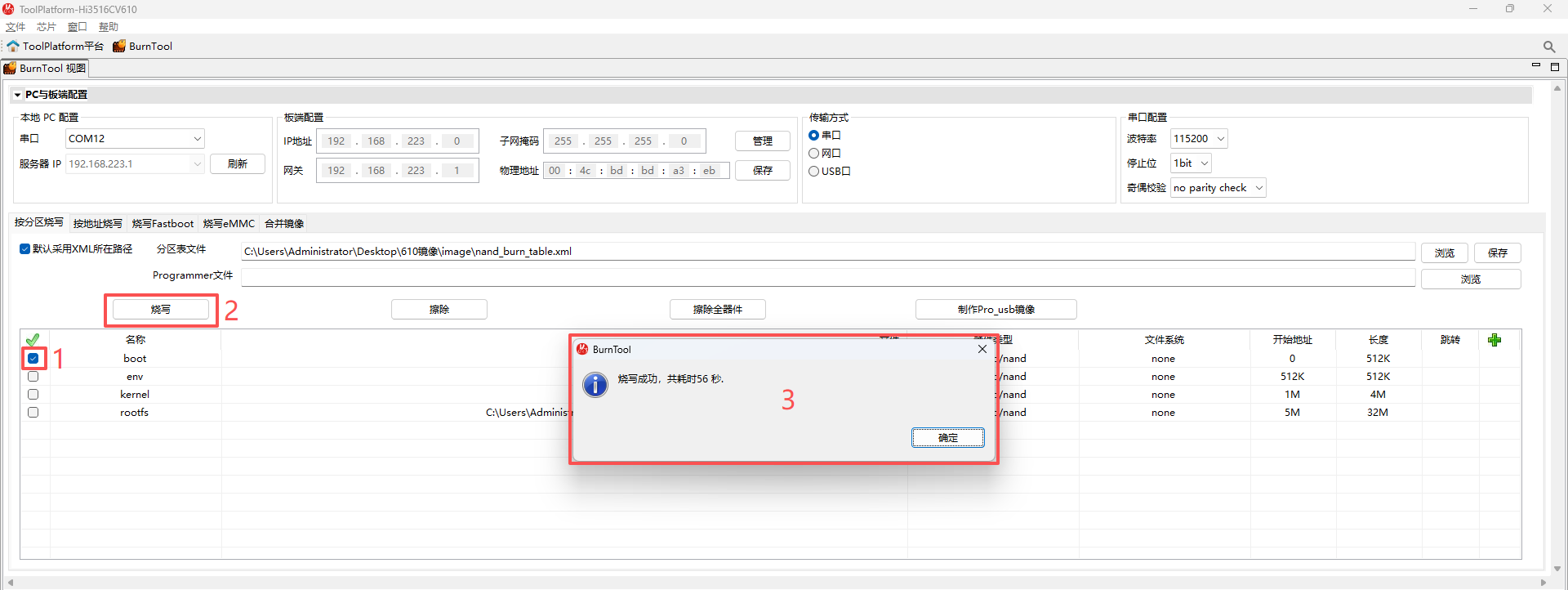Click the search magnifier icon
The height and width of the screenshot is (590, 1568).
coord(1549,47)
